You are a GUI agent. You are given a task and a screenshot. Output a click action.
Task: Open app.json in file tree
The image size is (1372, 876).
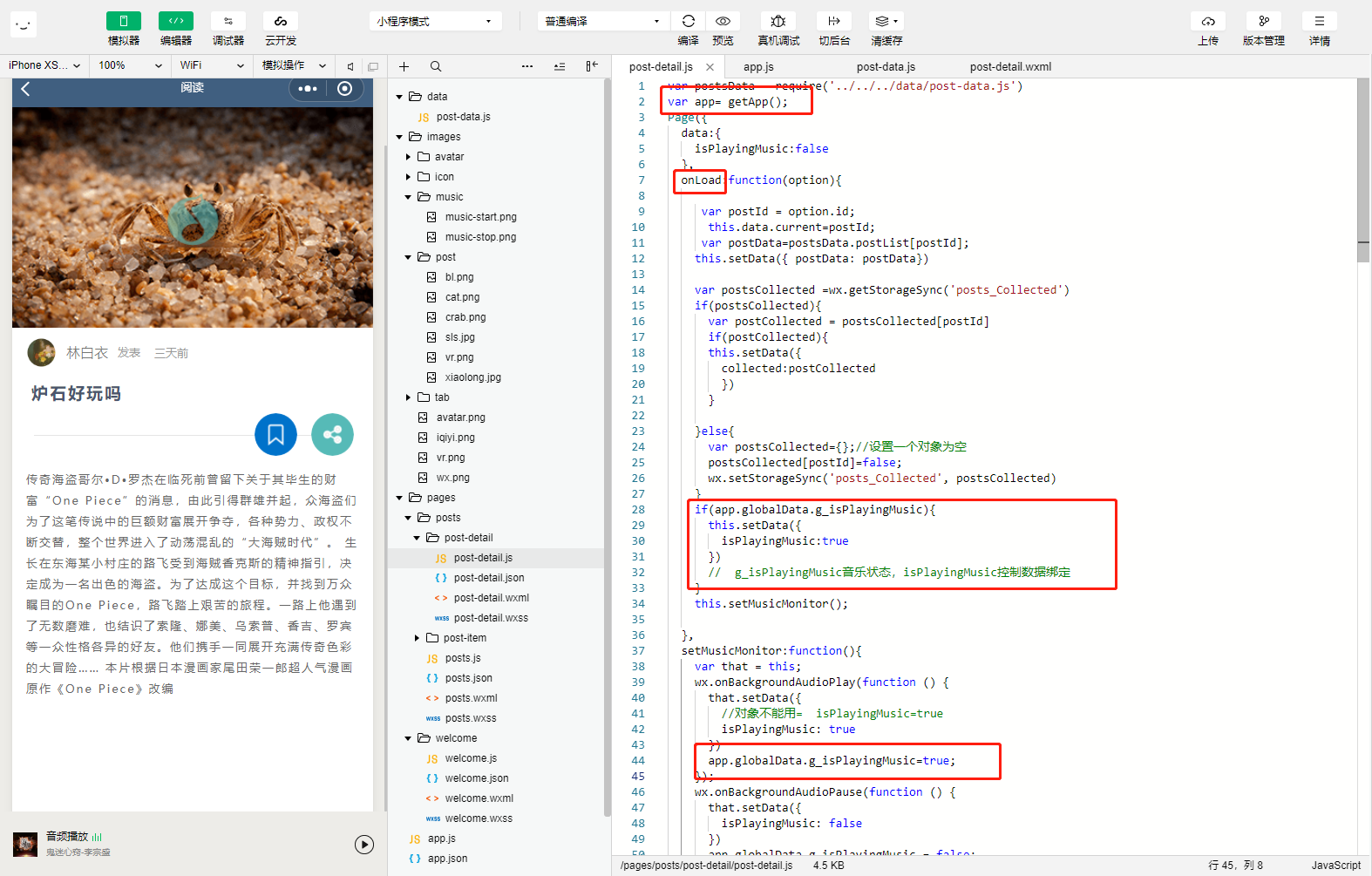(447, 859)
